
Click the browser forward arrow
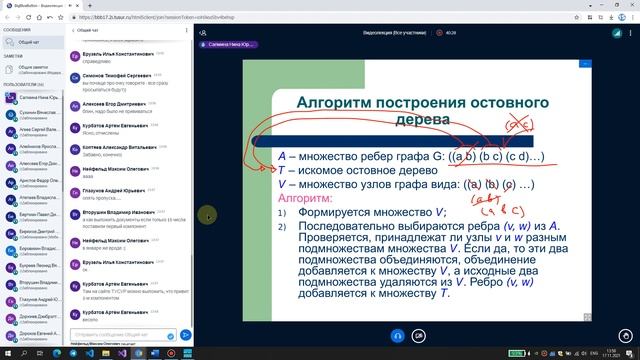[x=18, y=17]
